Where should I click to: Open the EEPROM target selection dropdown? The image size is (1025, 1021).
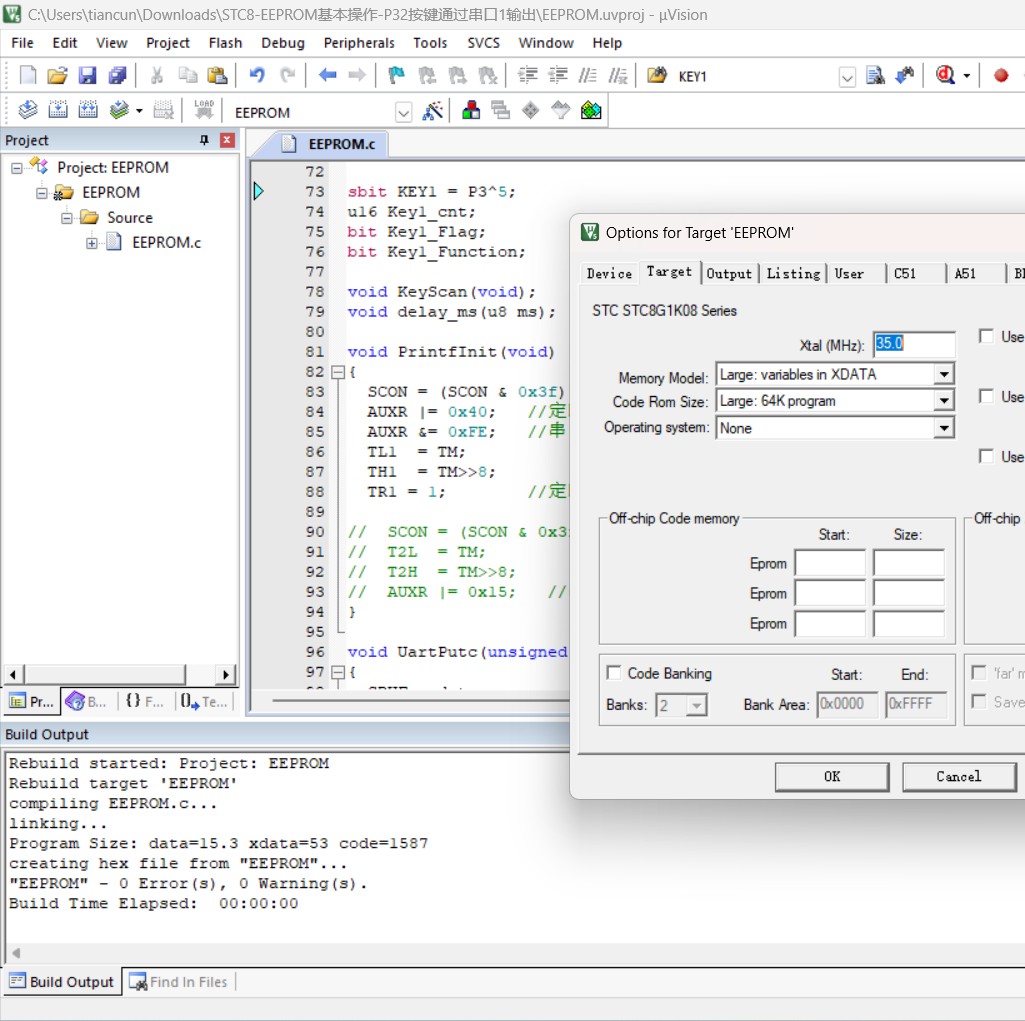[403, 112]
